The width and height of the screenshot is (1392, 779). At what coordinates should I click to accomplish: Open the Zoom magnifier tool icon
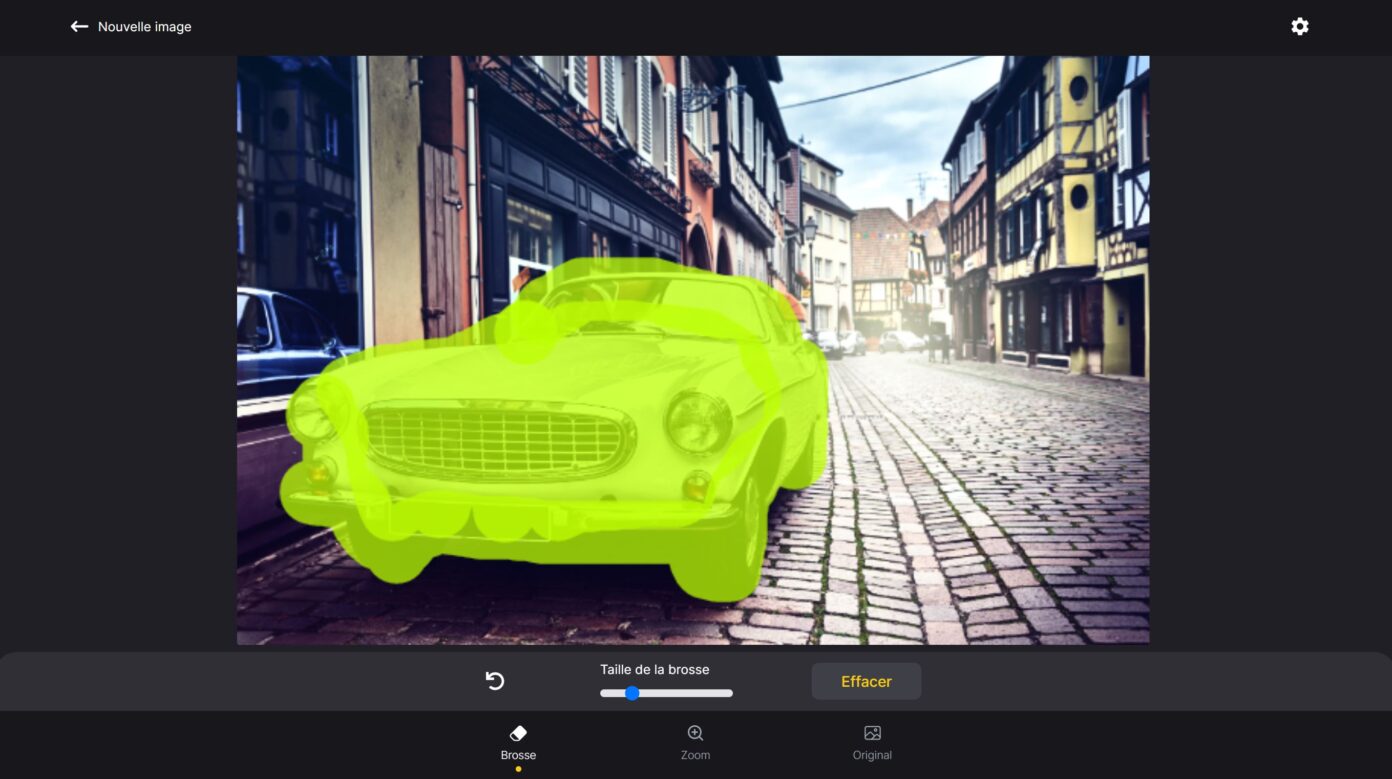coord(694,733)
